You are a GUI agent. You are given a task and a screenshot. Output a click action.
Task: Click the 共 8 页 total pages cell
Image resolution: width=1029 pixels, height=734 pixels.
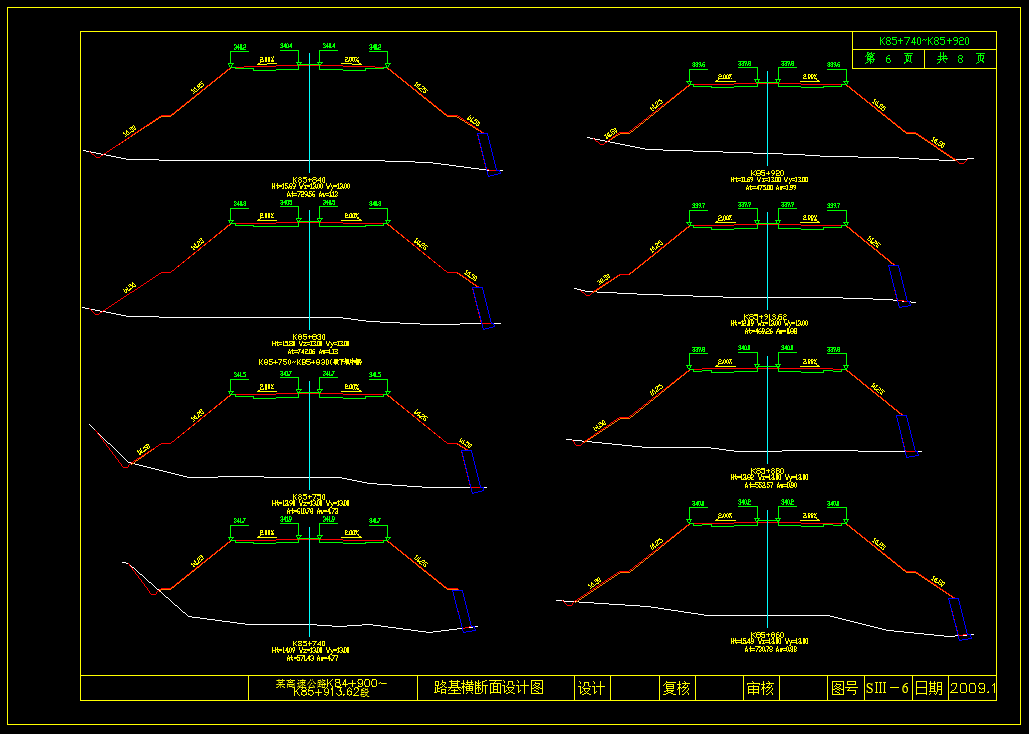pyautogui.click(x=960, y=59)
